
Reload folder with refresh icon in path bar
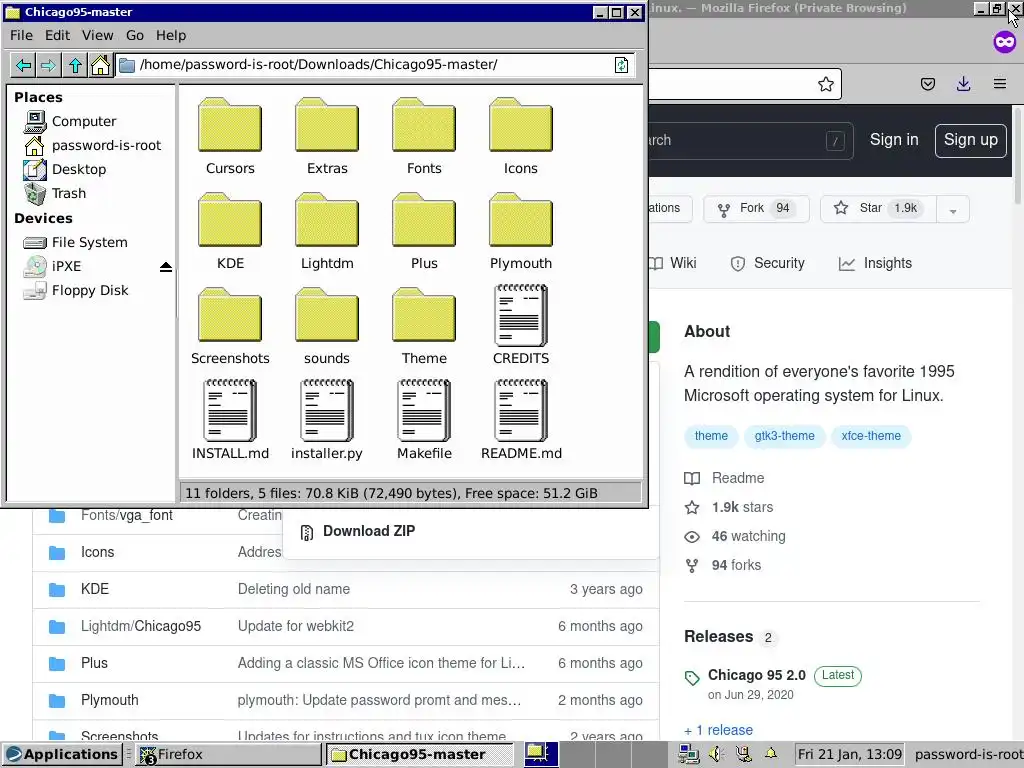click(621, 65)
